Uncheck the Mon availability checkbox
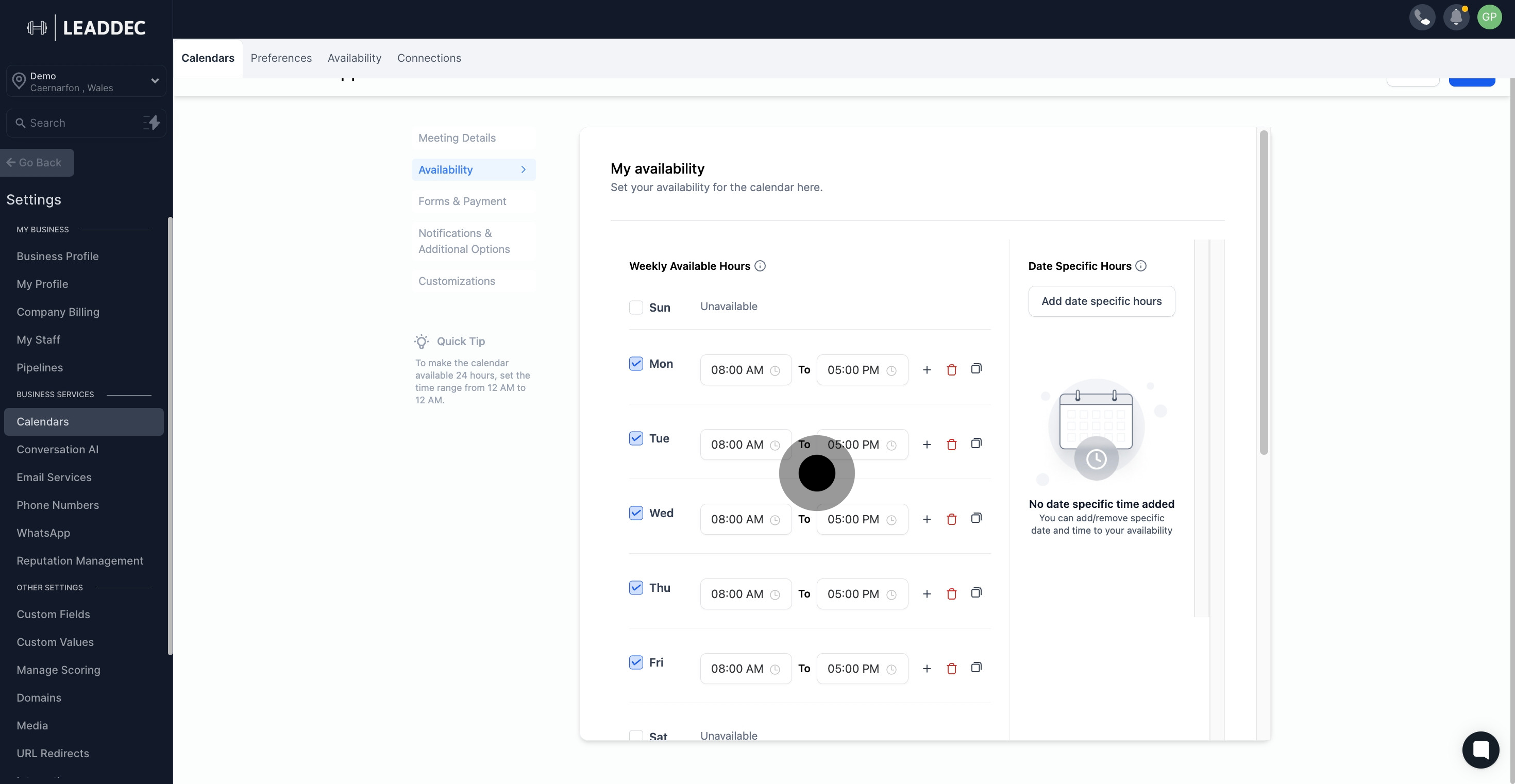 tap(636, 364)
